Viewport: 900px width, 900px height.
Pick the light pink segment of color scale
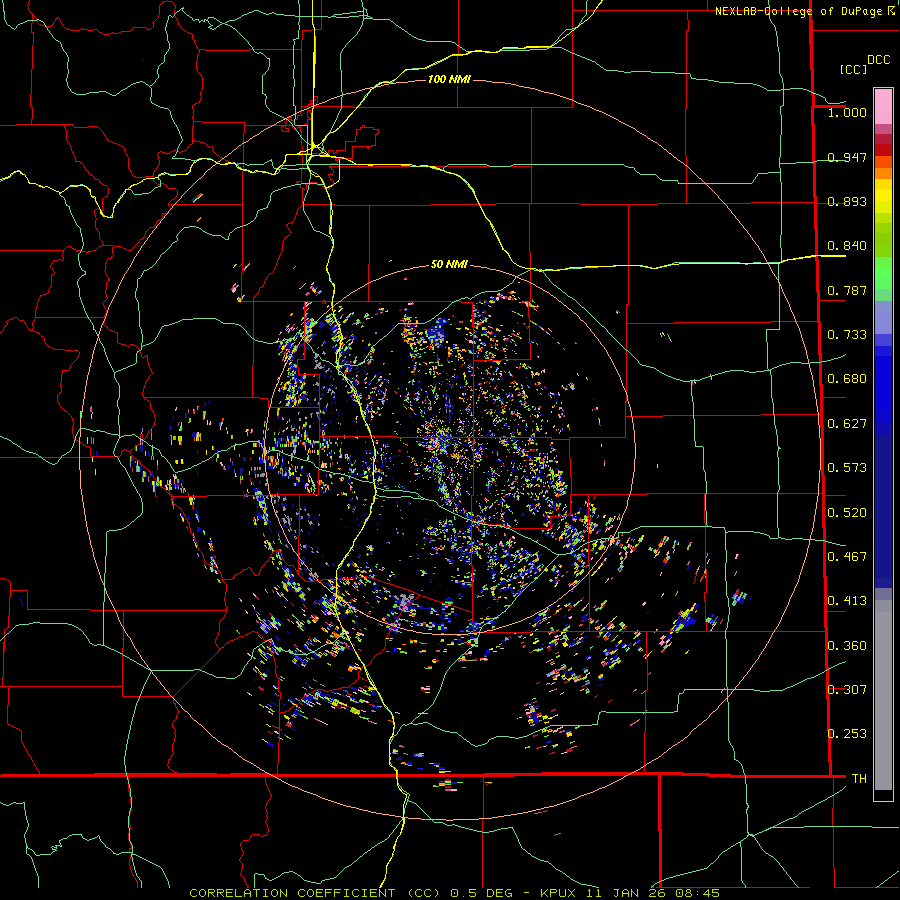[x=883, y=107]
